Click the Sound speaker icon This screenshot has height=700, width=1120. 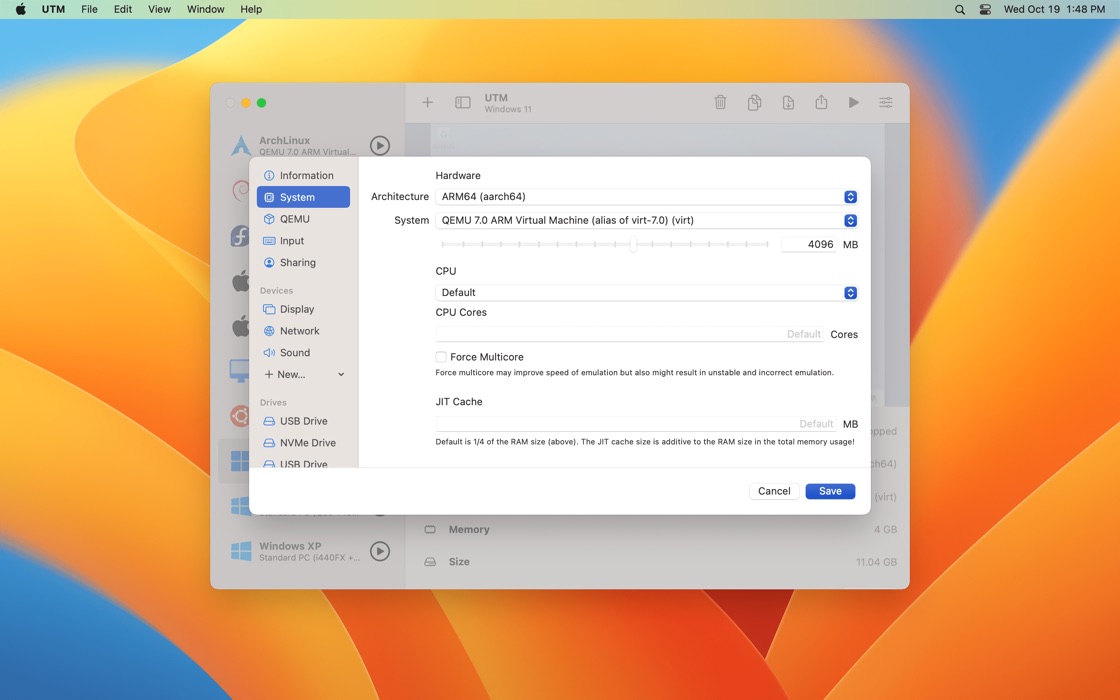coord(269,352)
